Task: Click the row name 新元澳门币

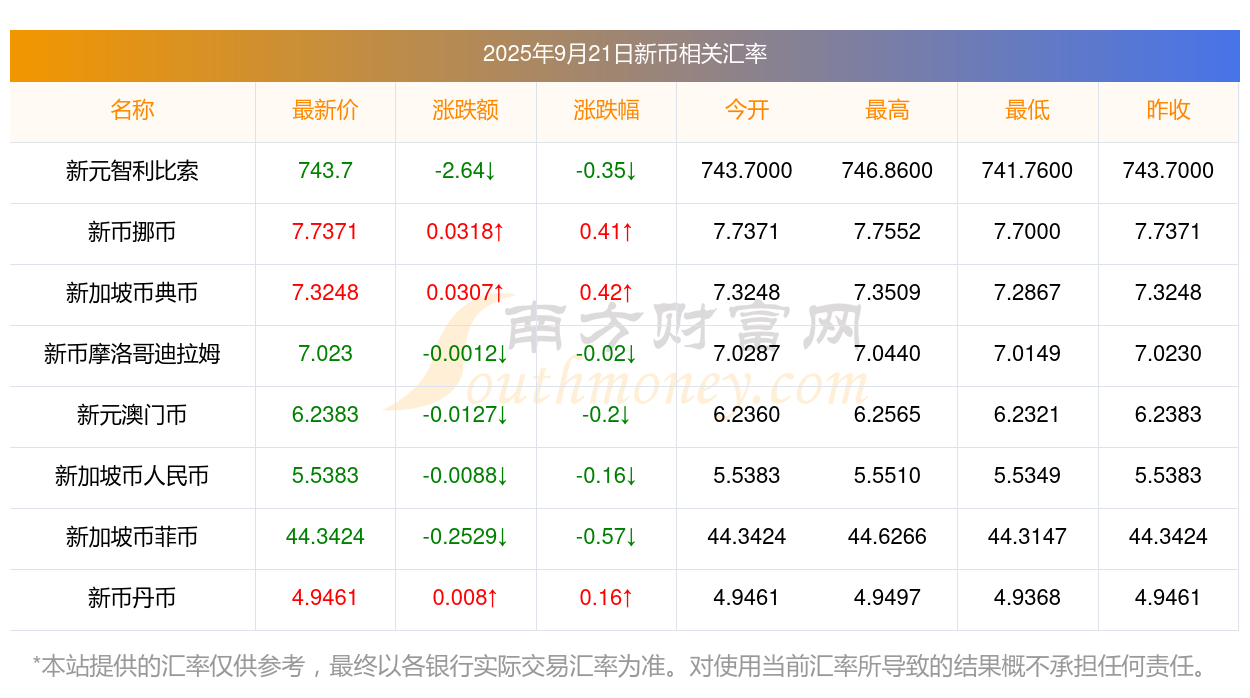Action: (x=132, y=415)
